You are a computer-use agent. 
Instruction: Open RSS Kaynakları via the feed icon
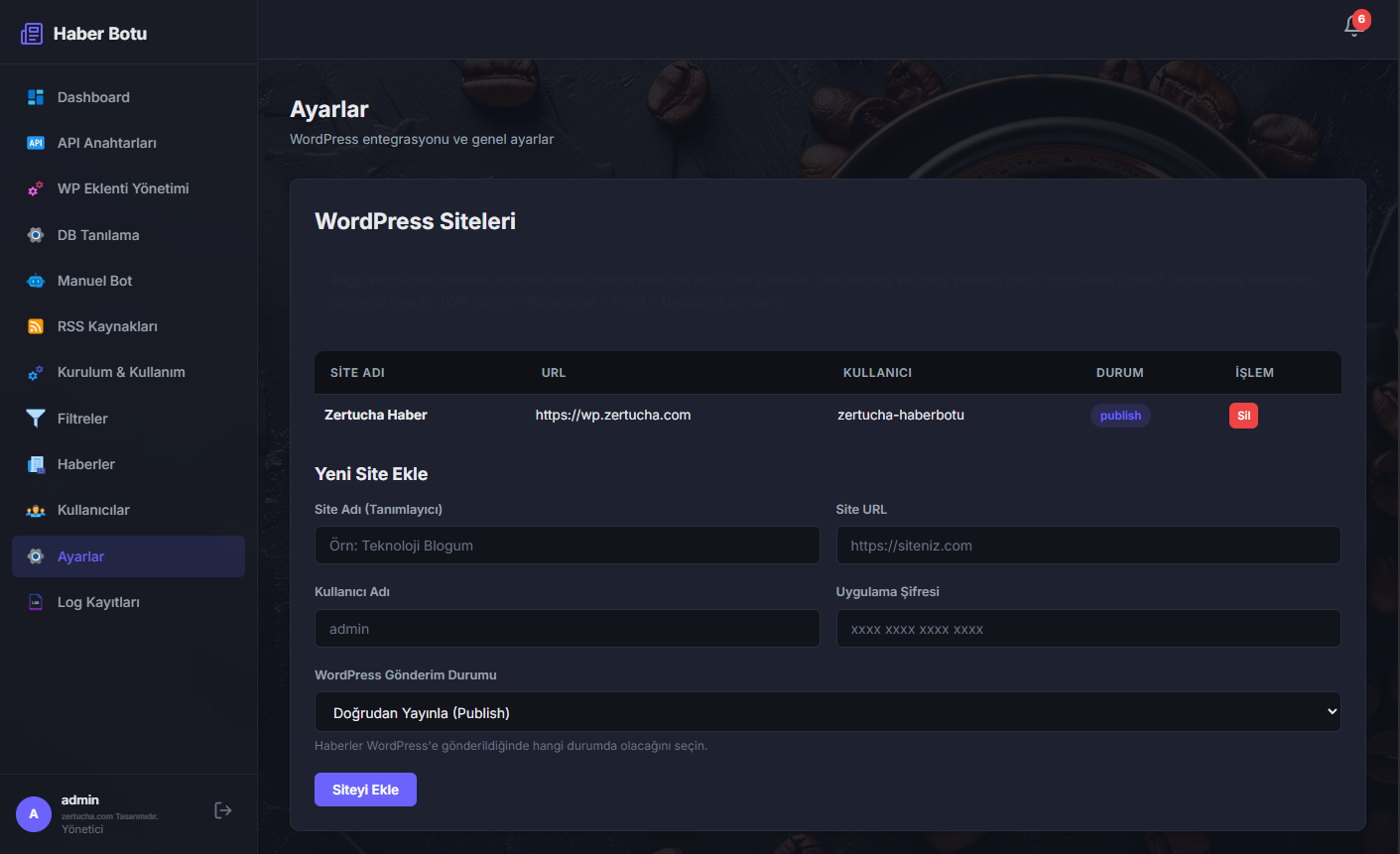[x=36, y=325]
